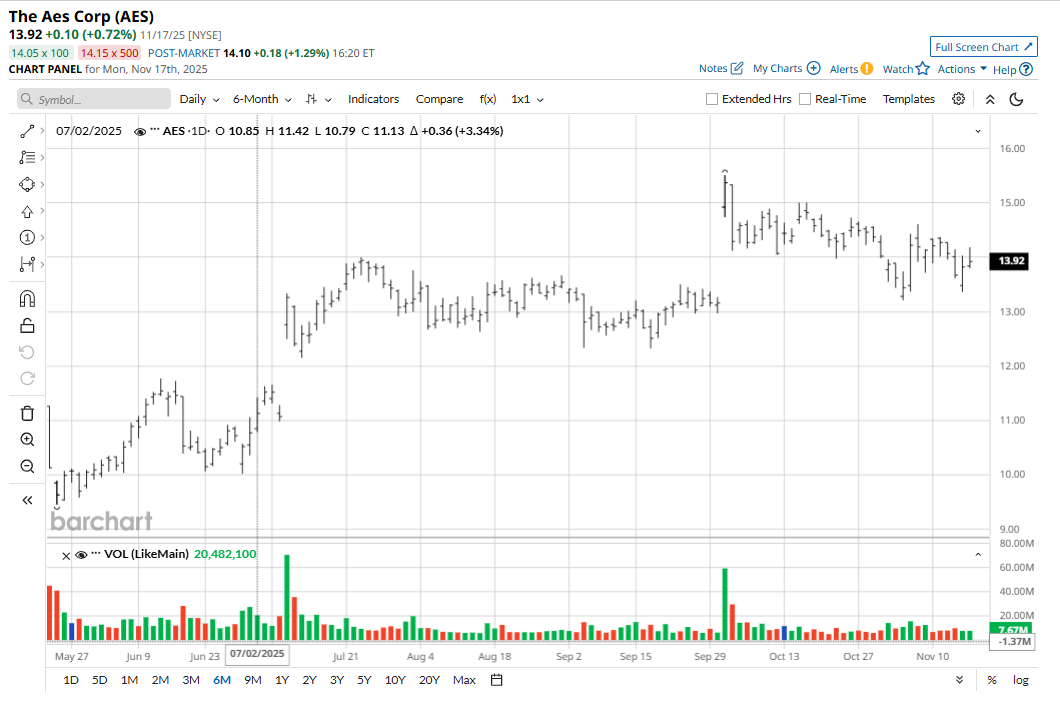The image size is (1060, 707).
Task: Select the 1Y time range
Action: point(282,680)
